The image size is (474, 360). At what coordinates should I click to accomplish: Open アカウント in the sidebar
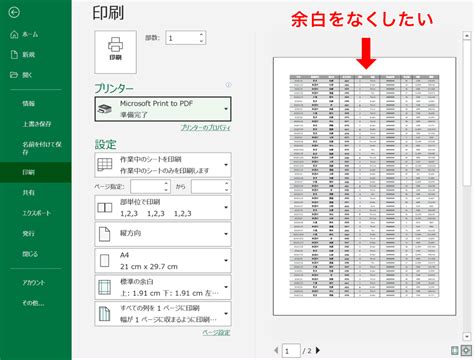(x=33, y=283)
